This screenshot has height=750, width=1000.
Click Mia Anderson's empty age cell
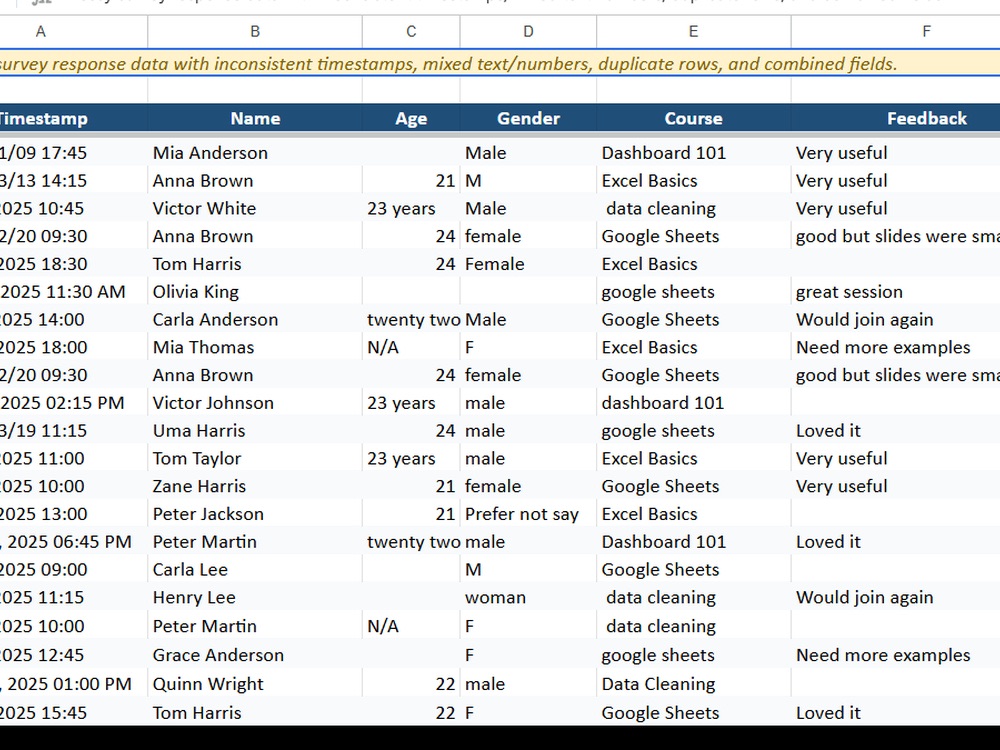coord(411,152)
